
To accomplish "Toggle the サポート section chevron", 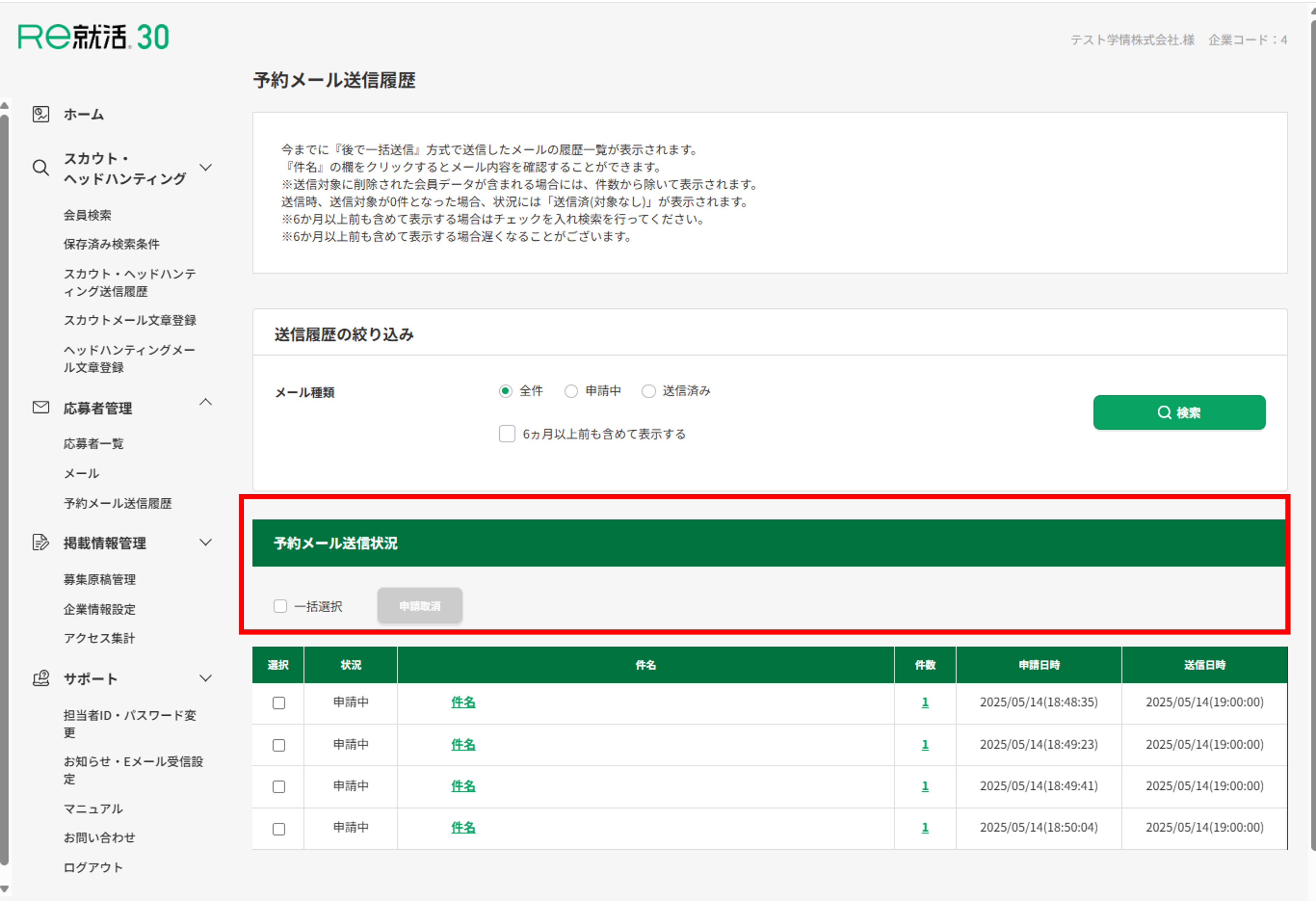I will coord(206,679).
